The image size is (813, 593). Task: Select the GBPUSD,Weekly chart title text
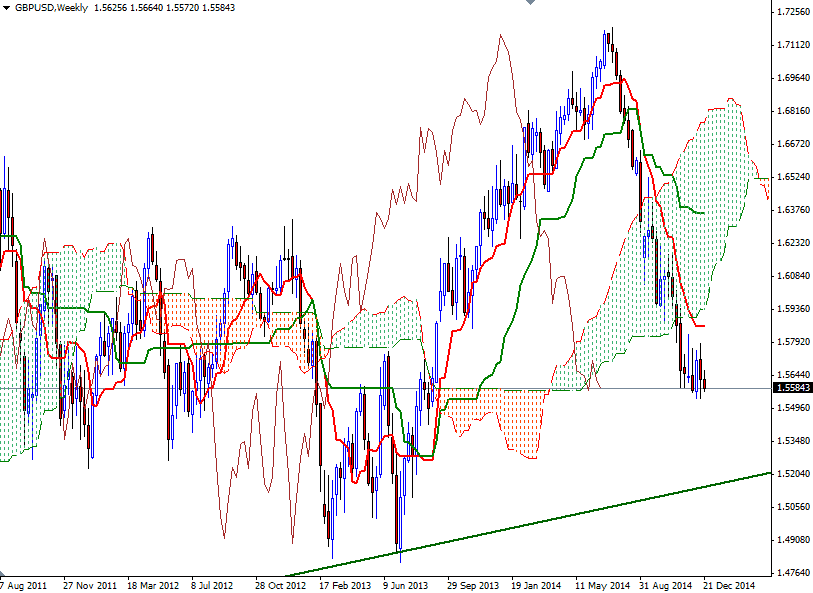tap(48, 7)
